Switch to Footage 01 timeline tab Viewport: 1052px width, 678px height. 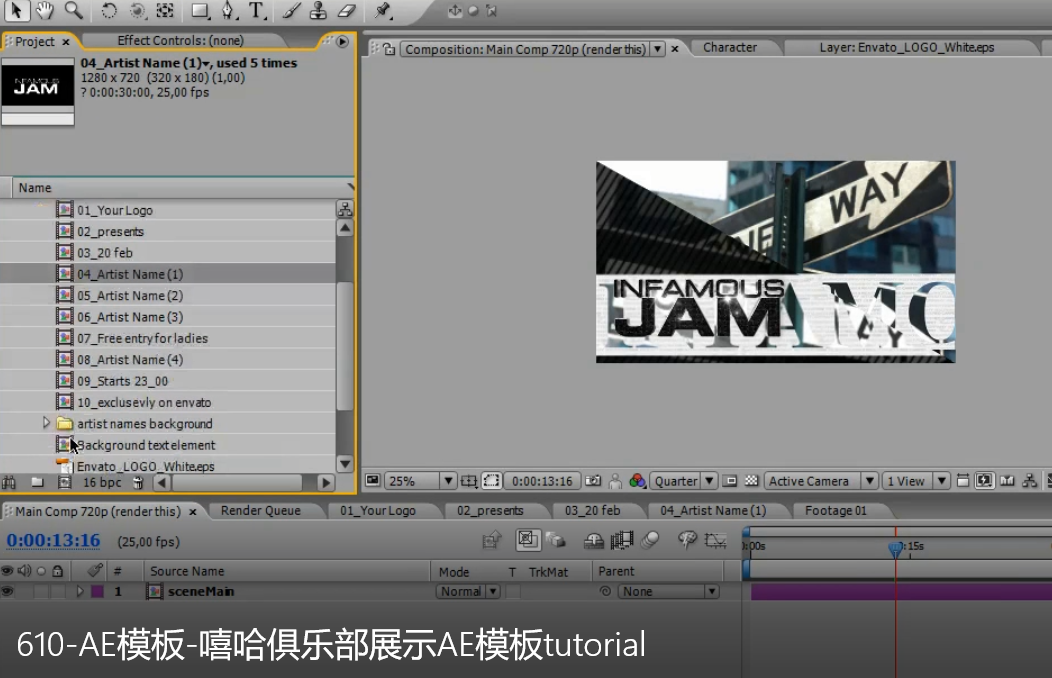836,511
